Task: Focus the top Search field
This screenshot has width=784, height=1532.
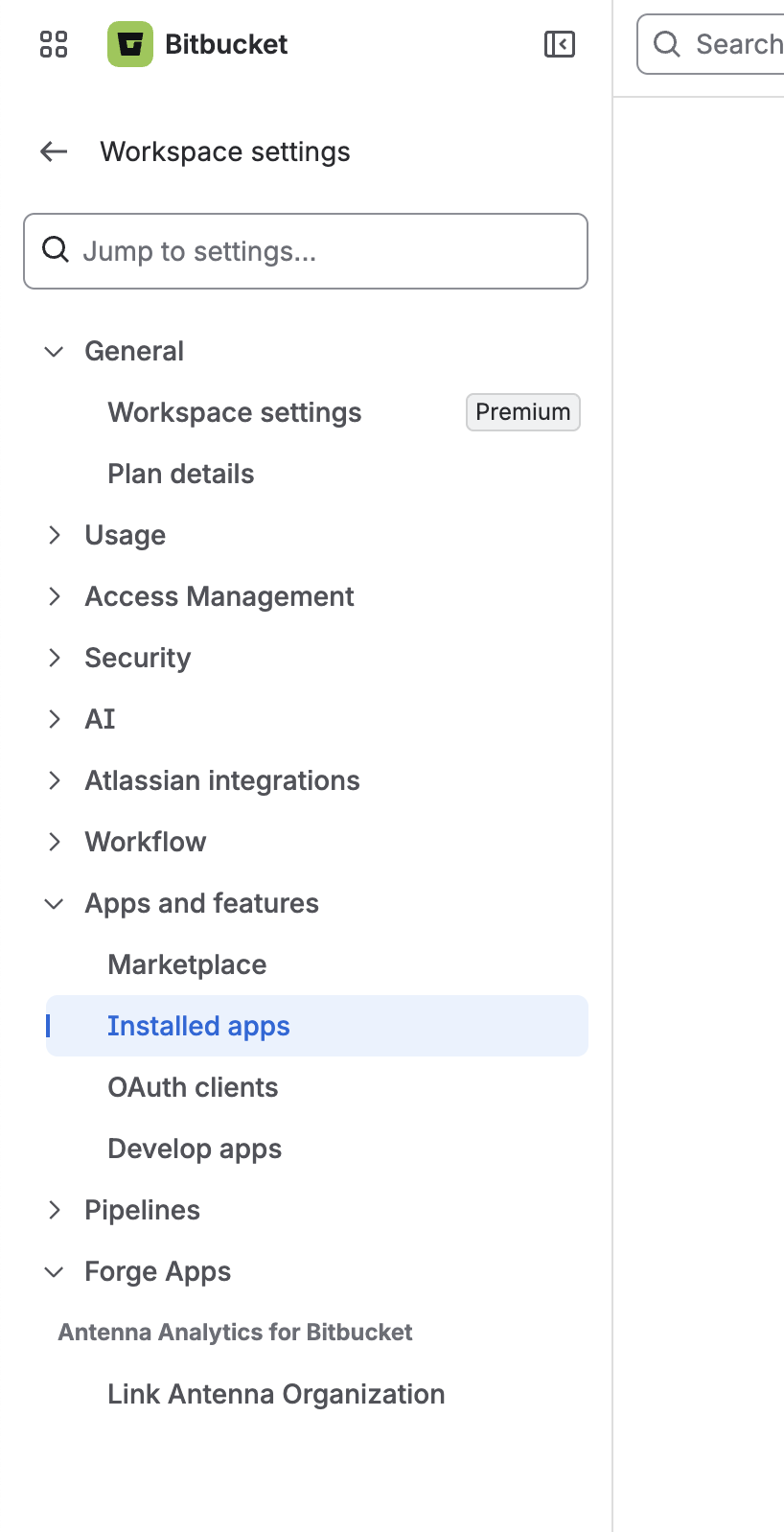Action: coord(711,44)
